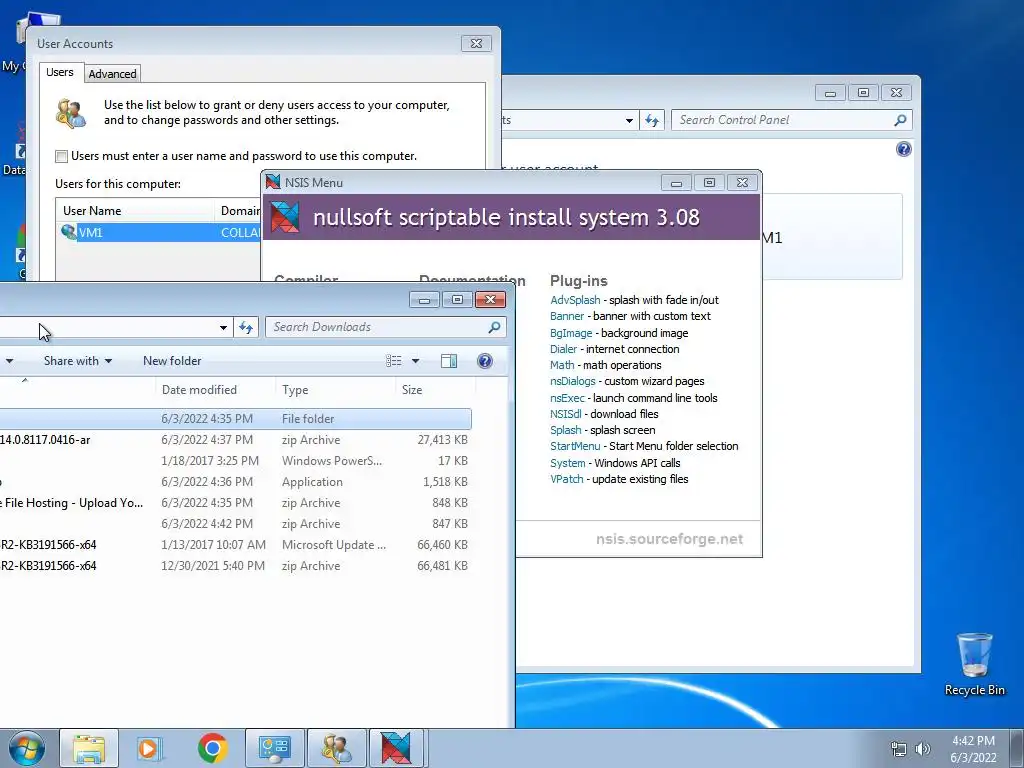Switch to the Advanced tab in User Accounts

click(112, 74)
